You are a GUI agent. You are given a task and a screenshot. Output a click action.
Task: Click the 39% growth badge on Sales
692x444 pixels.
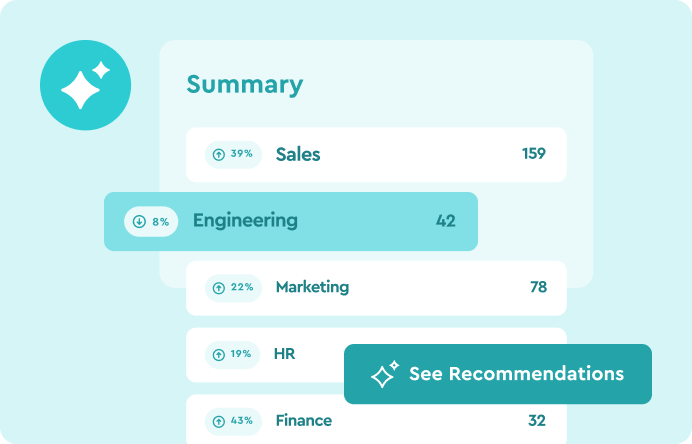point(234,154)
